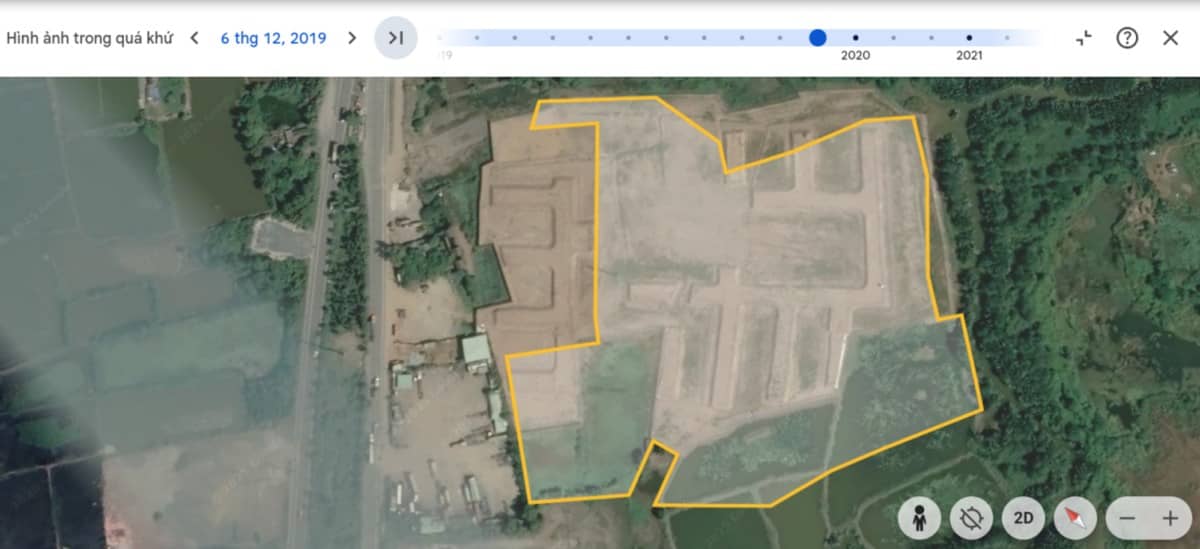Jump to the latest imagery with skip-to-end button

click(396, 38)
